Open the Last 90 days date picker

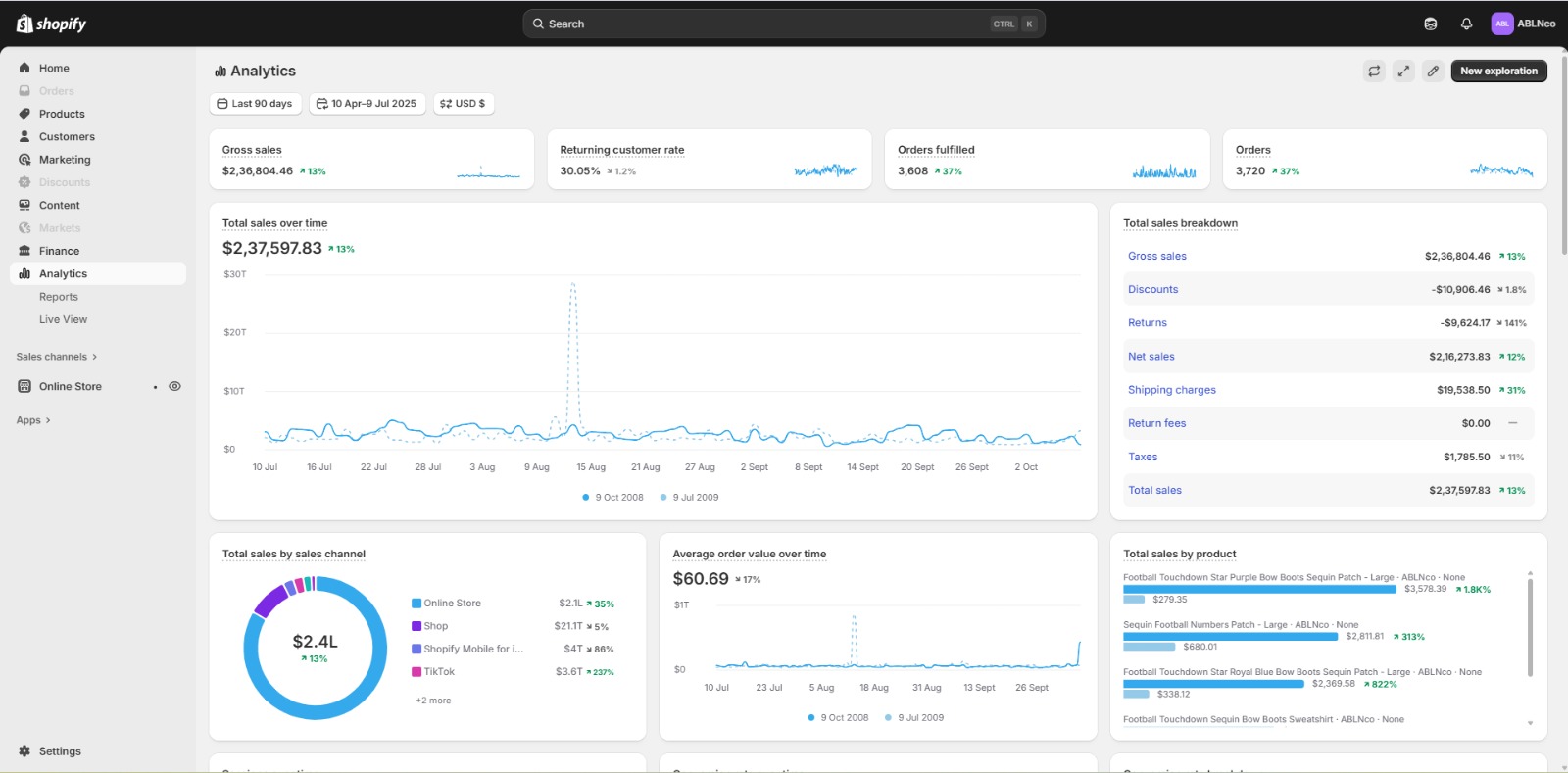tap(254, 104)
